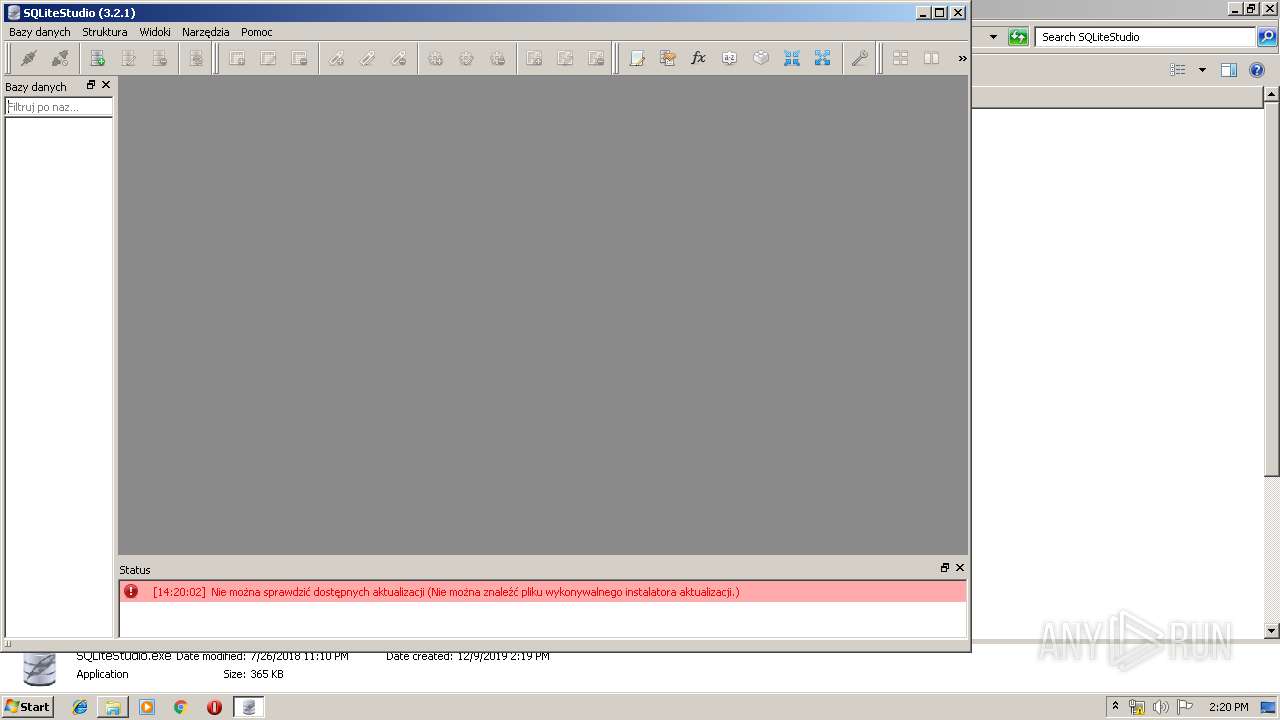The image size is (1280, 720).
Task: Open the collations editor (a-z) icon
Action: tap(730, 59)
